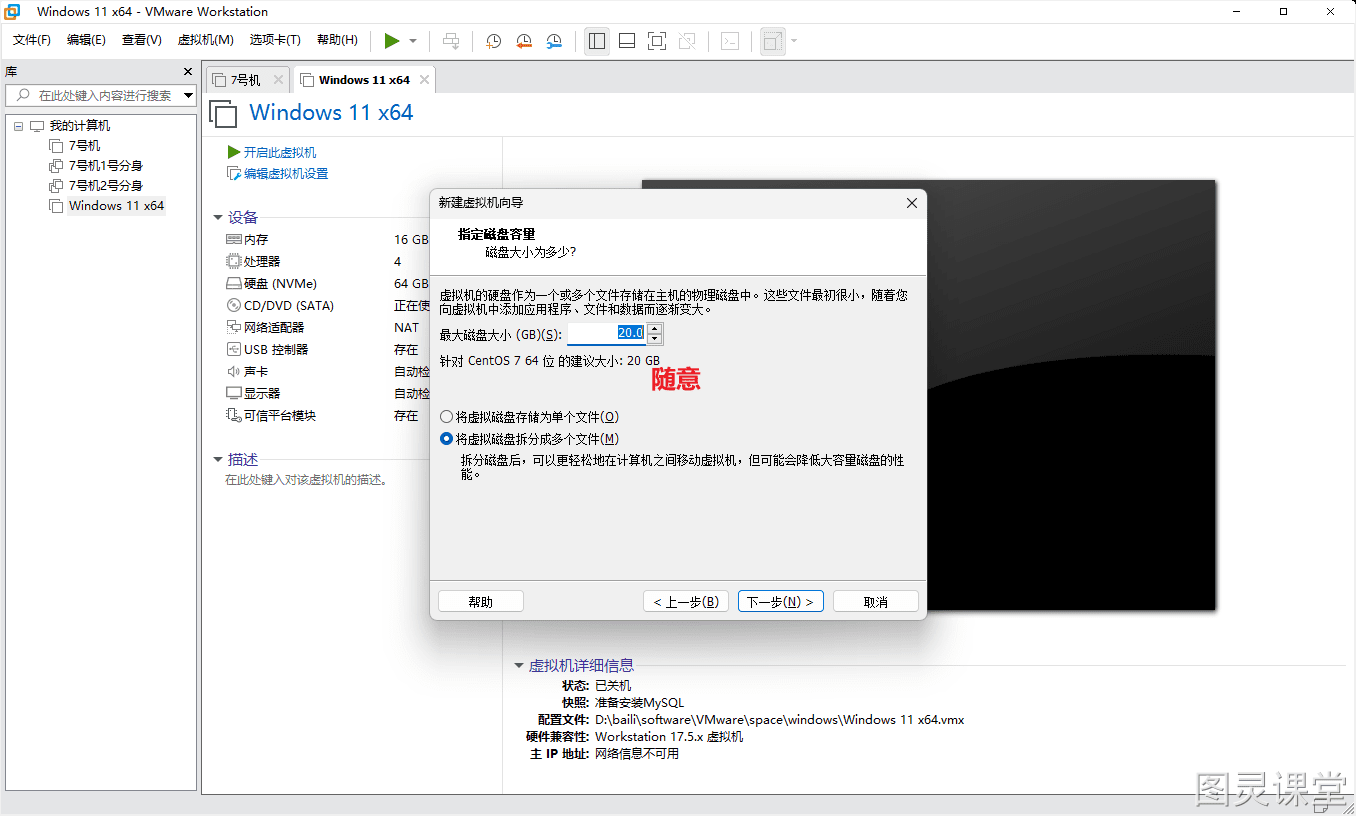Close the 库 library panel

(x=187, y=72)
